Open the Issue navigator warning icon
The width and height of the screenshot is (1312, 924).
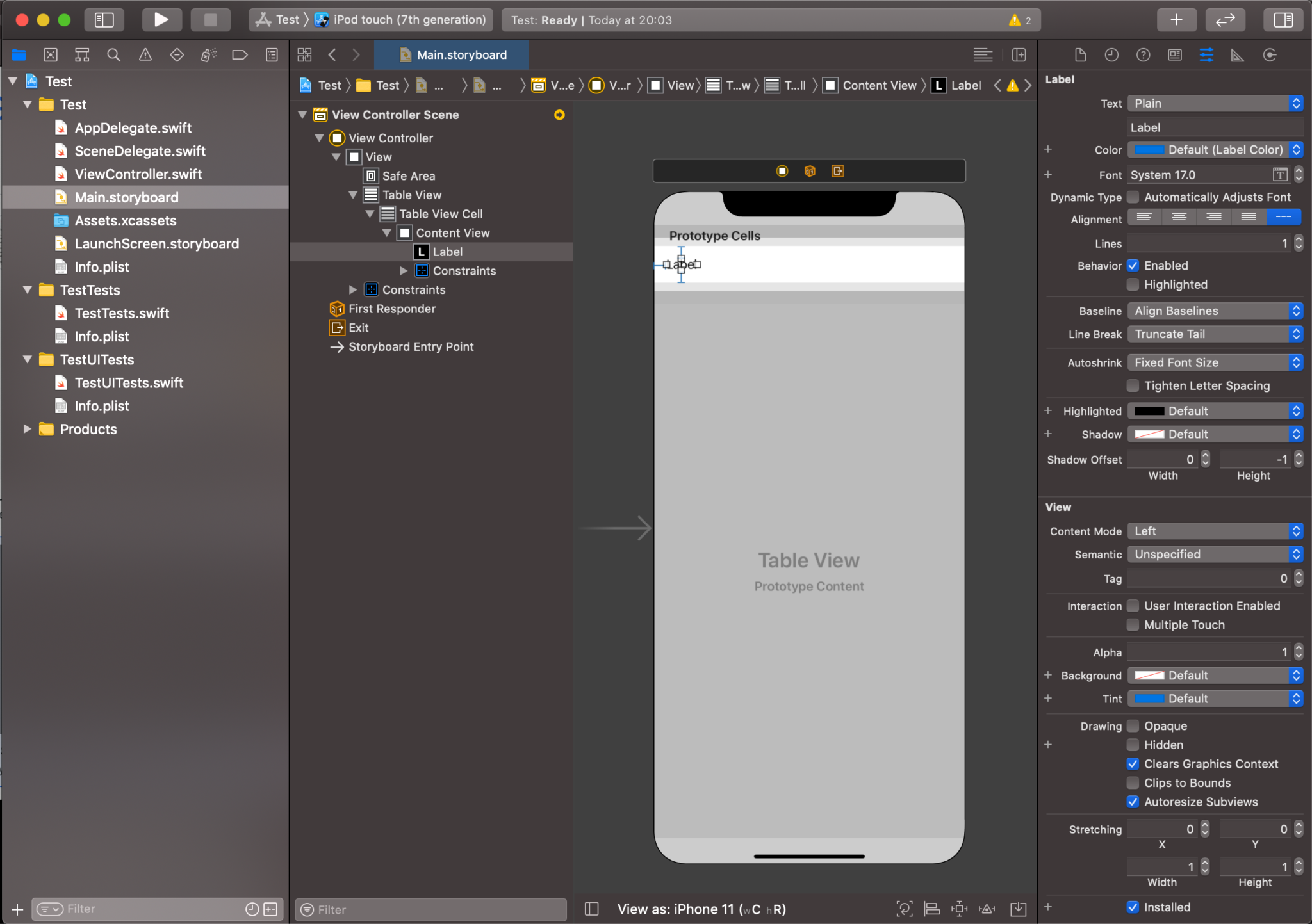(x=145, y=55)
